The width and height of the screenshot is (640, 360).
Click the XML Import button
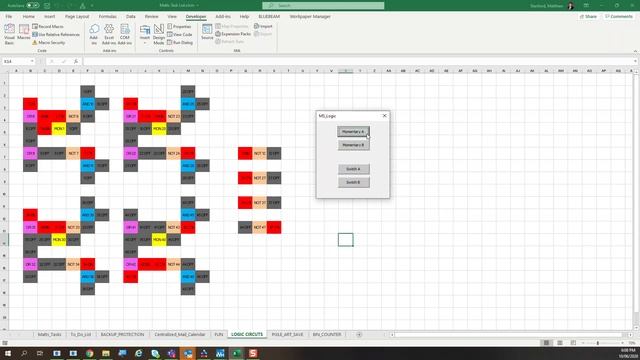[x=263, y=27]
